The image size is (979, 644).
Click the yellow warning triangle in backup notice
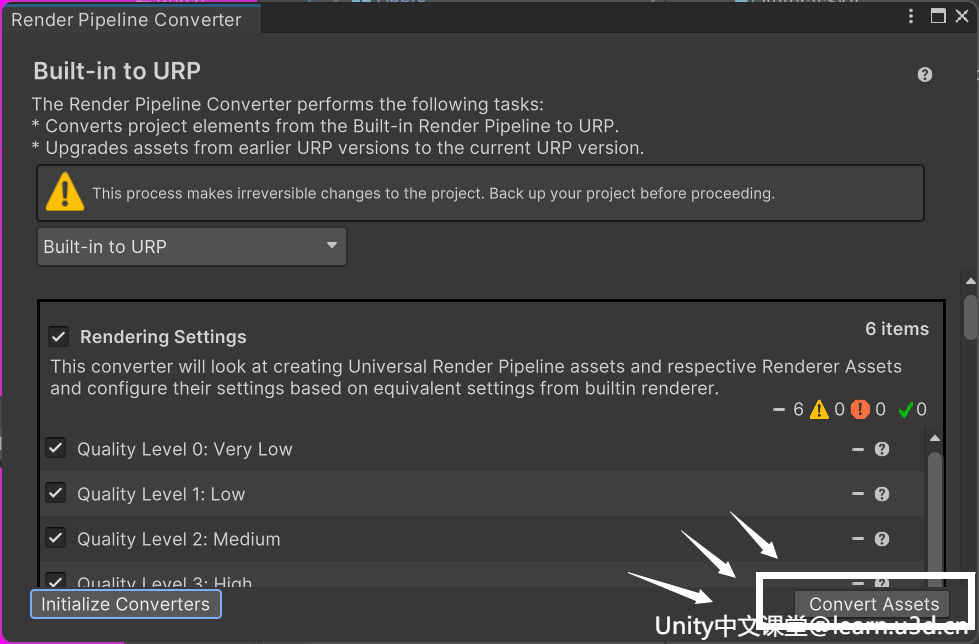[65, 192]
